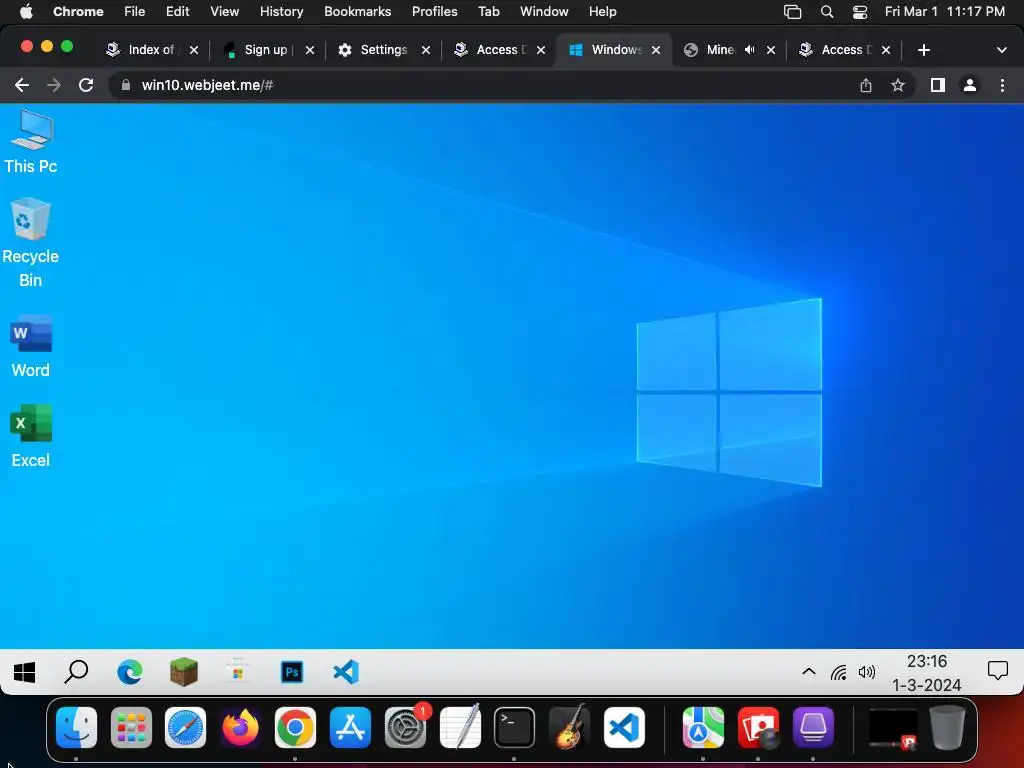Viewport: 1024px width, 768px height.
Task: Go forward to the next page
Action: tap(54, 85)
